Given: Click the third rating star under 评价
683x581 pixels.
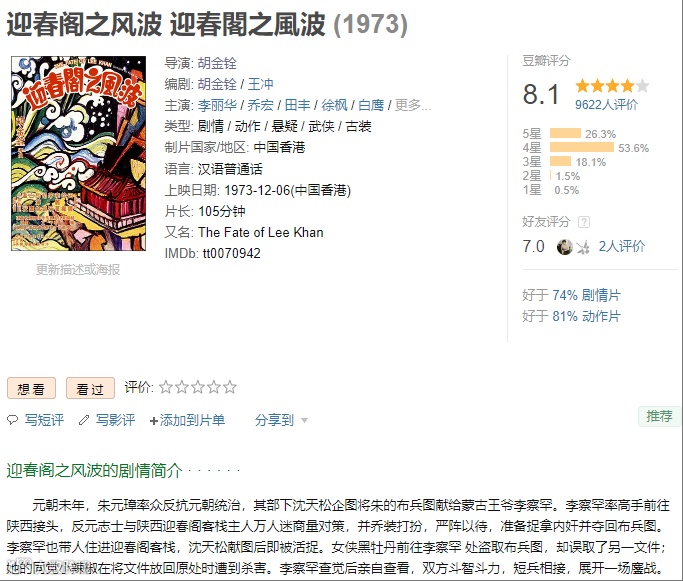Looking at the screenshot, I should (x=198, y=387).
